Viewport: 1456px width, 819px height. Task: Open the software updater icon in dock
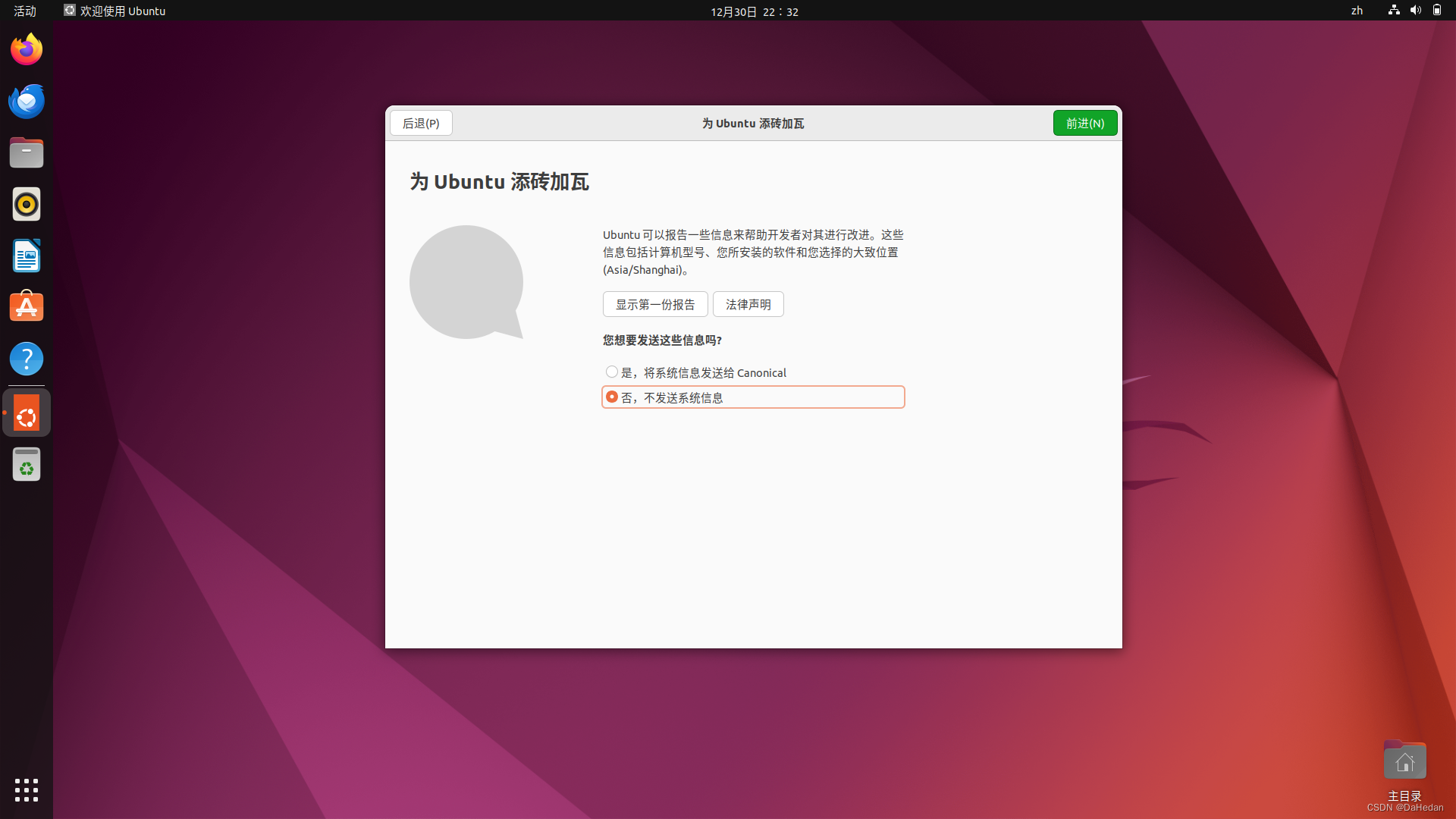[26, 464]
